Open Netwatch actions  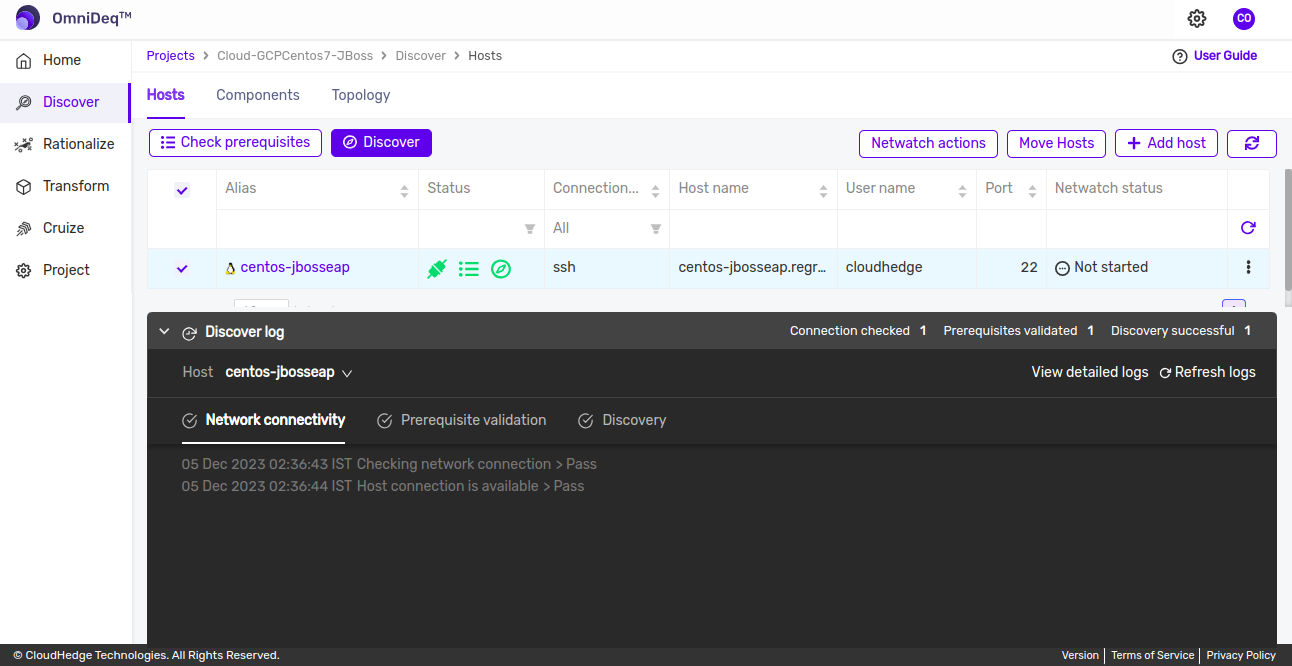pyautogui.click(x=928, y=144)
